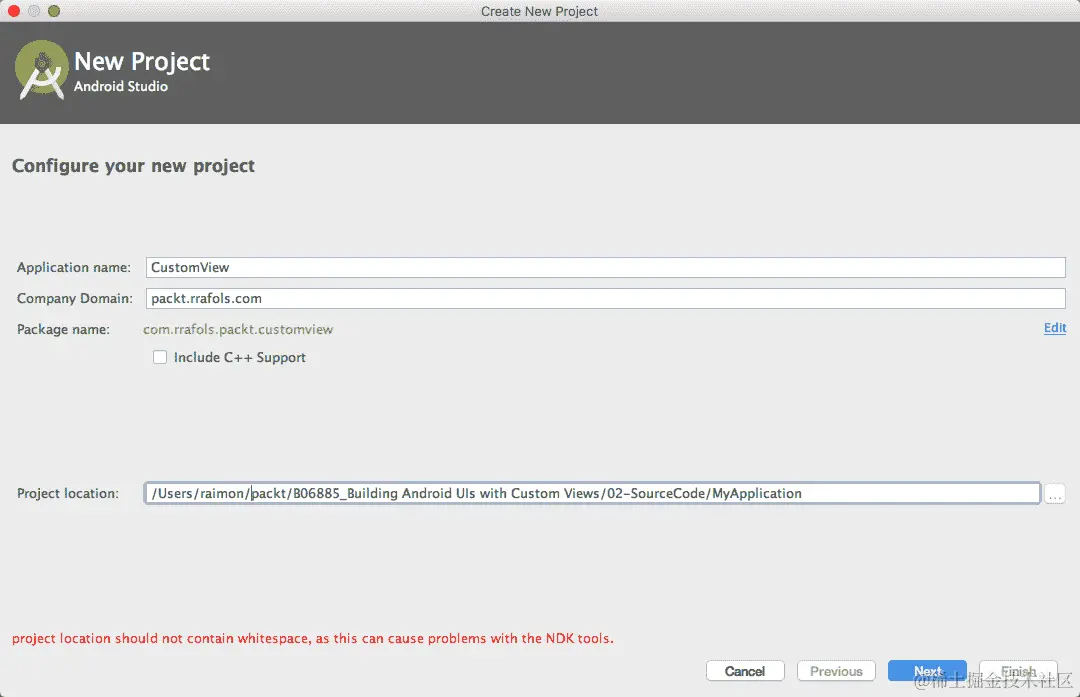Enable Include C++ Support checkbox
The image size is (1080, 697).
tap(160, 357)
